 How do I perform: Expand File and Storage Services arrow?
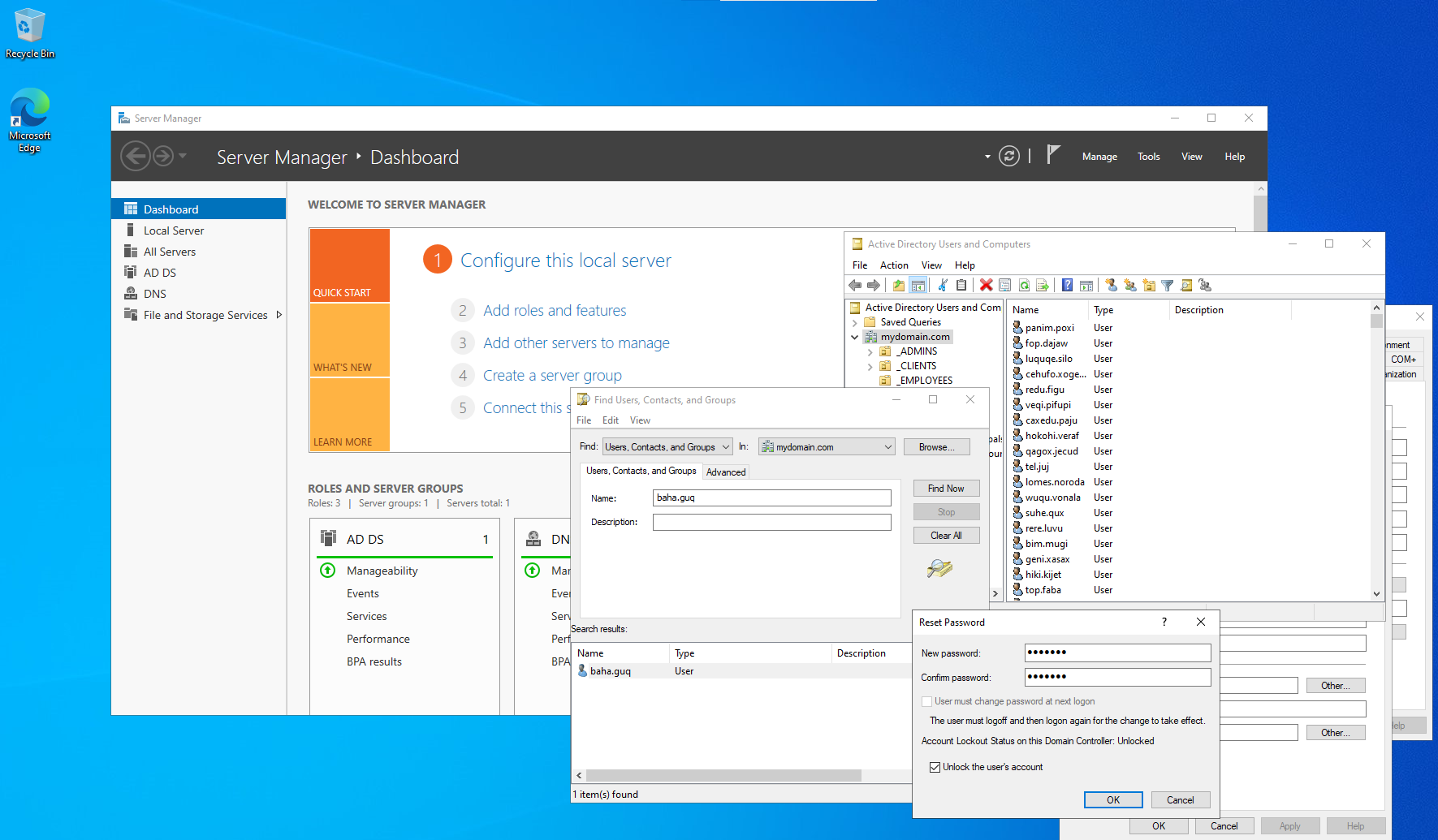279,315
